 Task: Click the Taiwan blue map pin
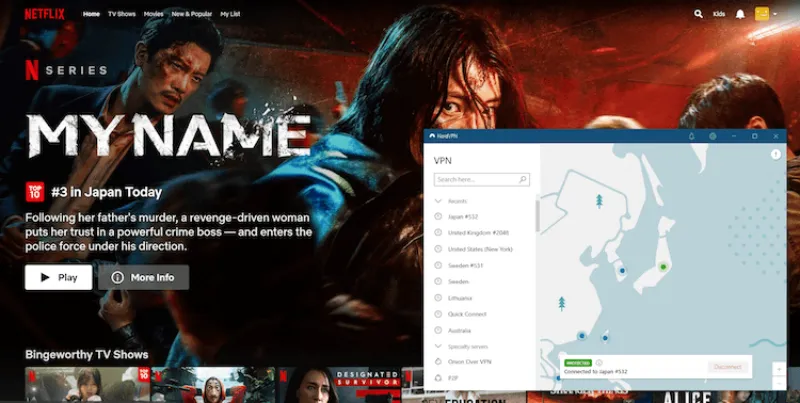[x=605, y=338]
